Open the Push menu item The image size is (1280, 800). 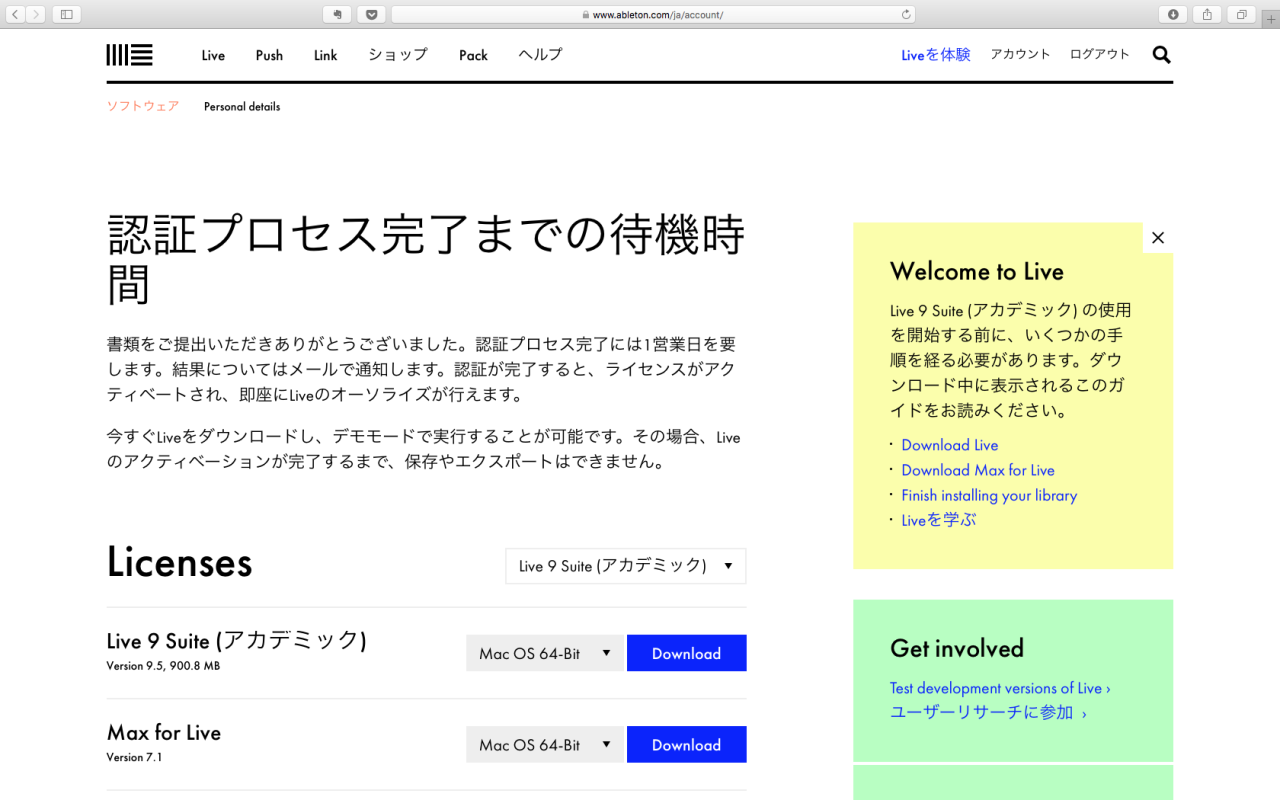pyautogui.click(x=269, y=55)
